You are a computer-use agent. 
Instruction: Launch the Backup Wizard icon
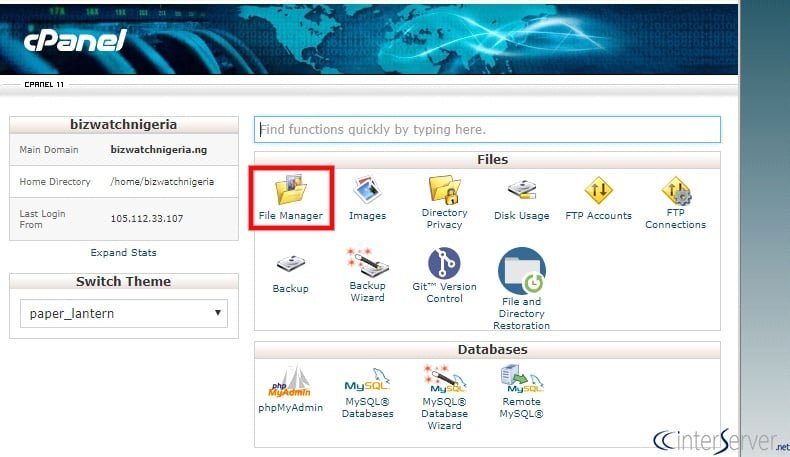pyautogui.click(x=367, y=264)
